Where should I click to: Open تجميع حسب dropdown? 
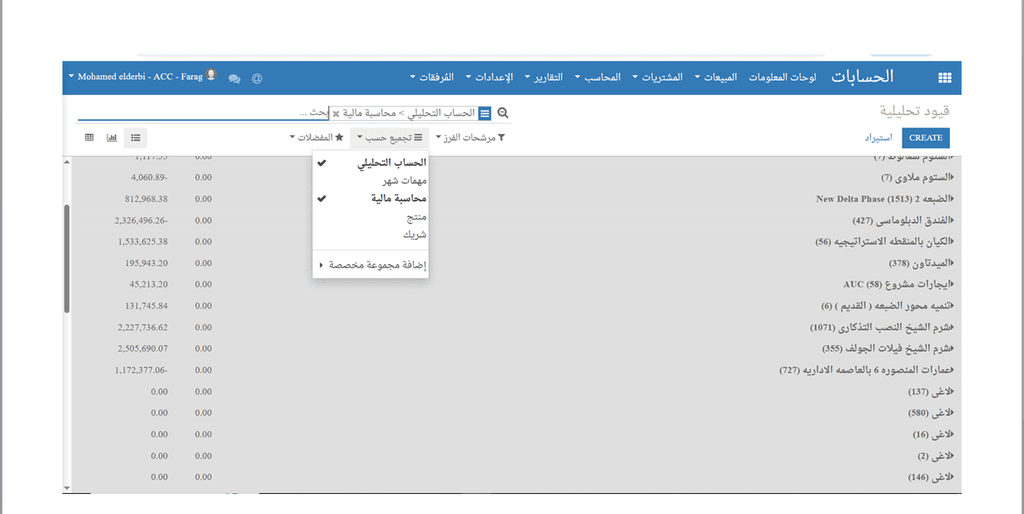click(390, 138)
